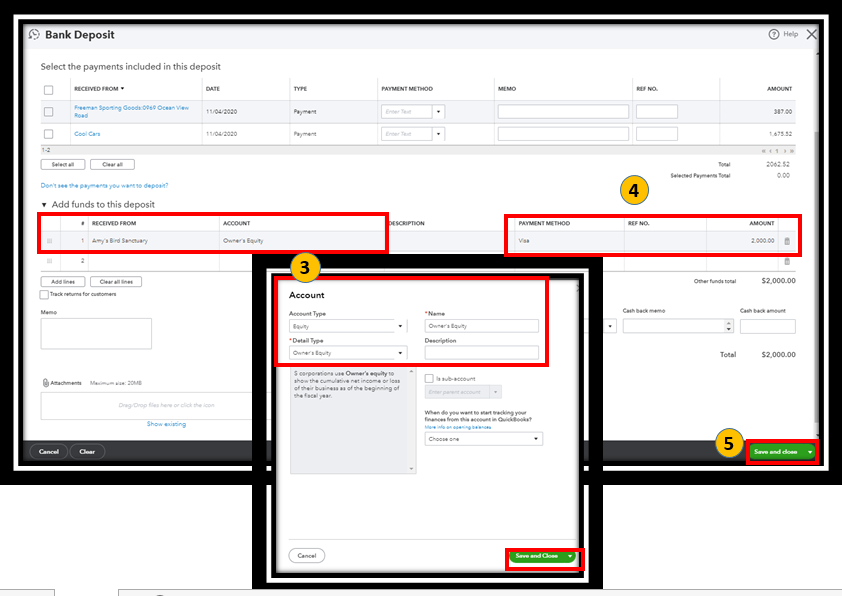The image size is (842, 596).
Task: Click the Ref No. field in Freeman row
Action: (657, 112)
